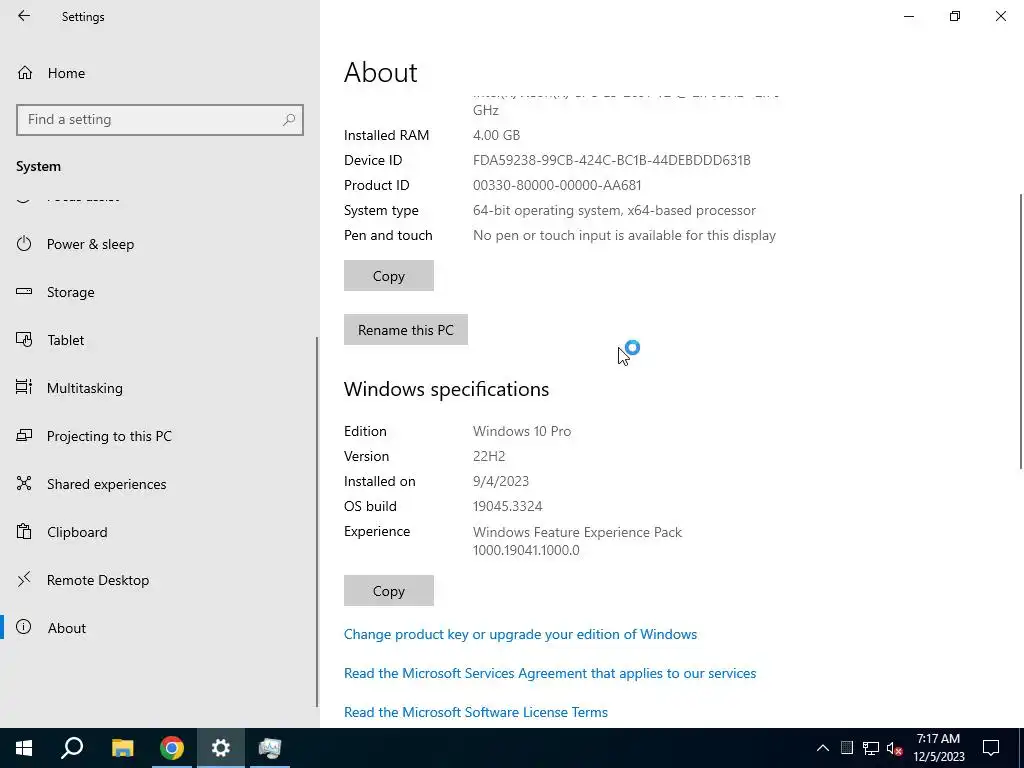Viewport: 1024px width, 768px height.
Task: Open File Explorer from taskbar
Action: click(x=122, y=748)
